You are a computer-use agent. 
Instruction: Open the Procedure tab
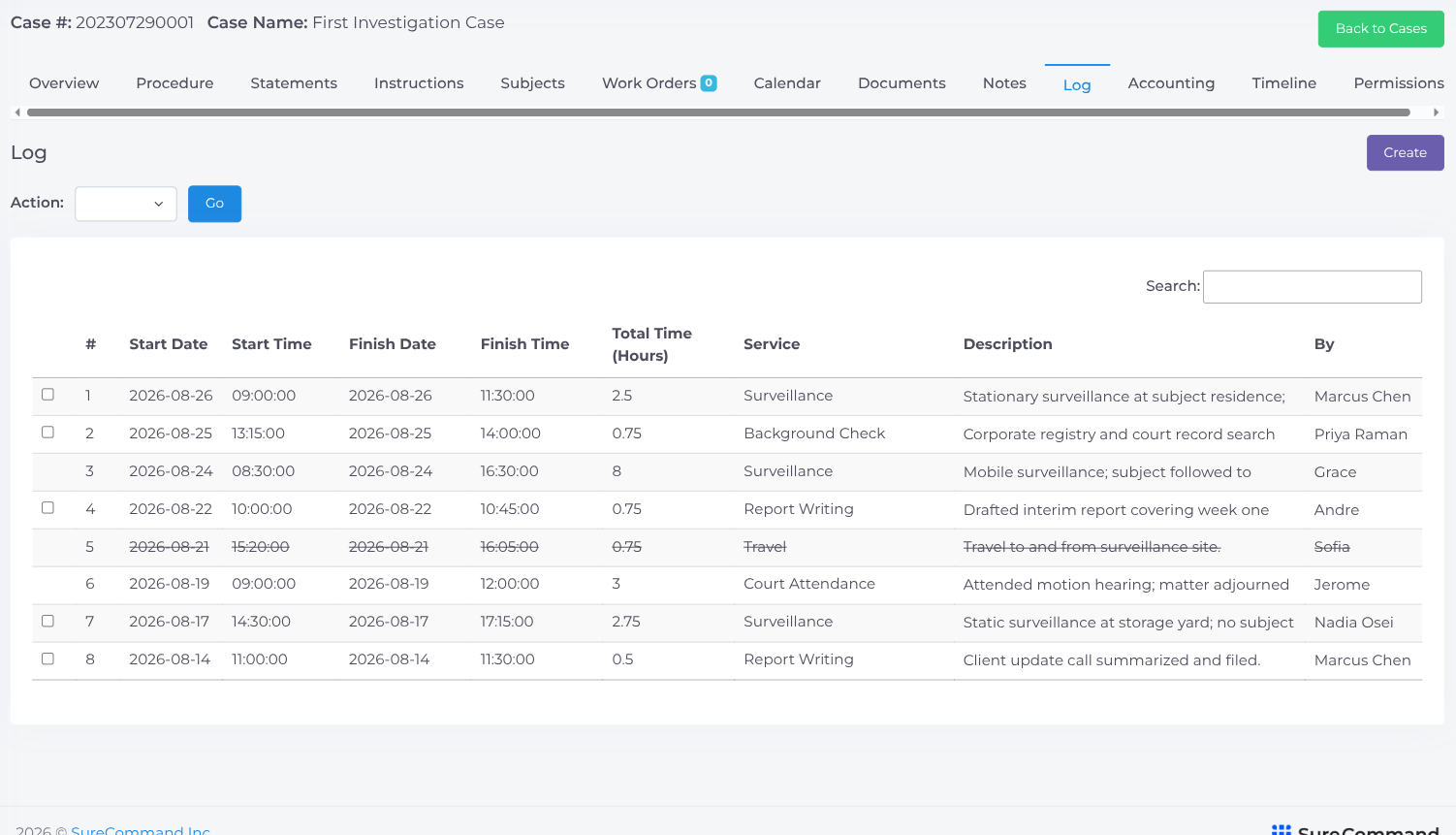[x=174, y=83]
